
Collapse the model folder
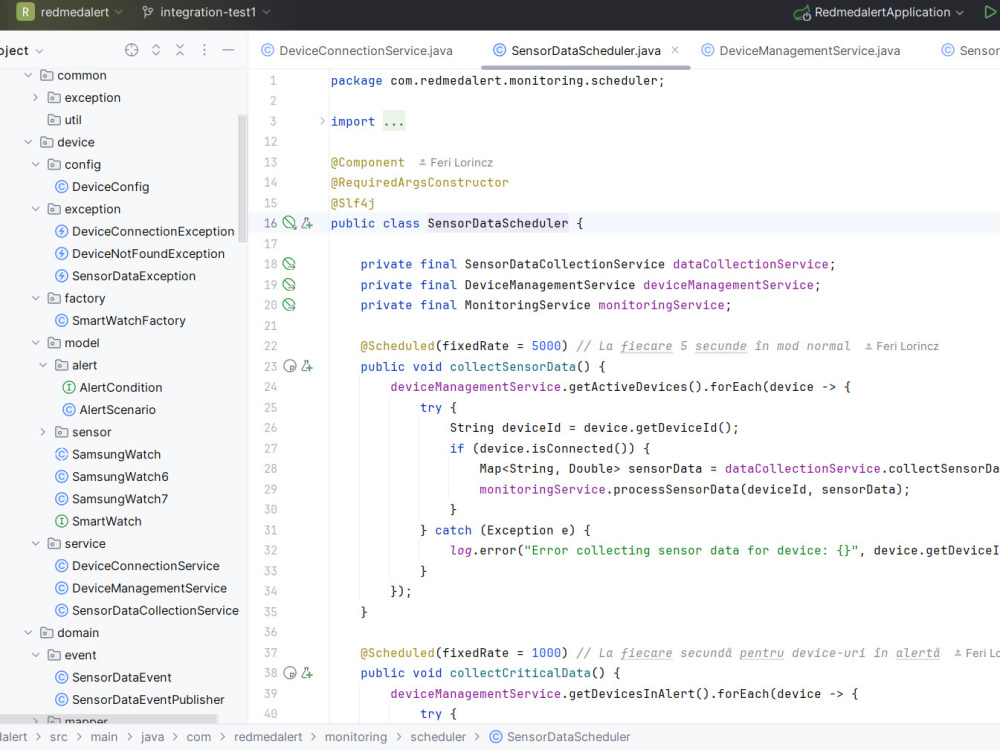36,343
